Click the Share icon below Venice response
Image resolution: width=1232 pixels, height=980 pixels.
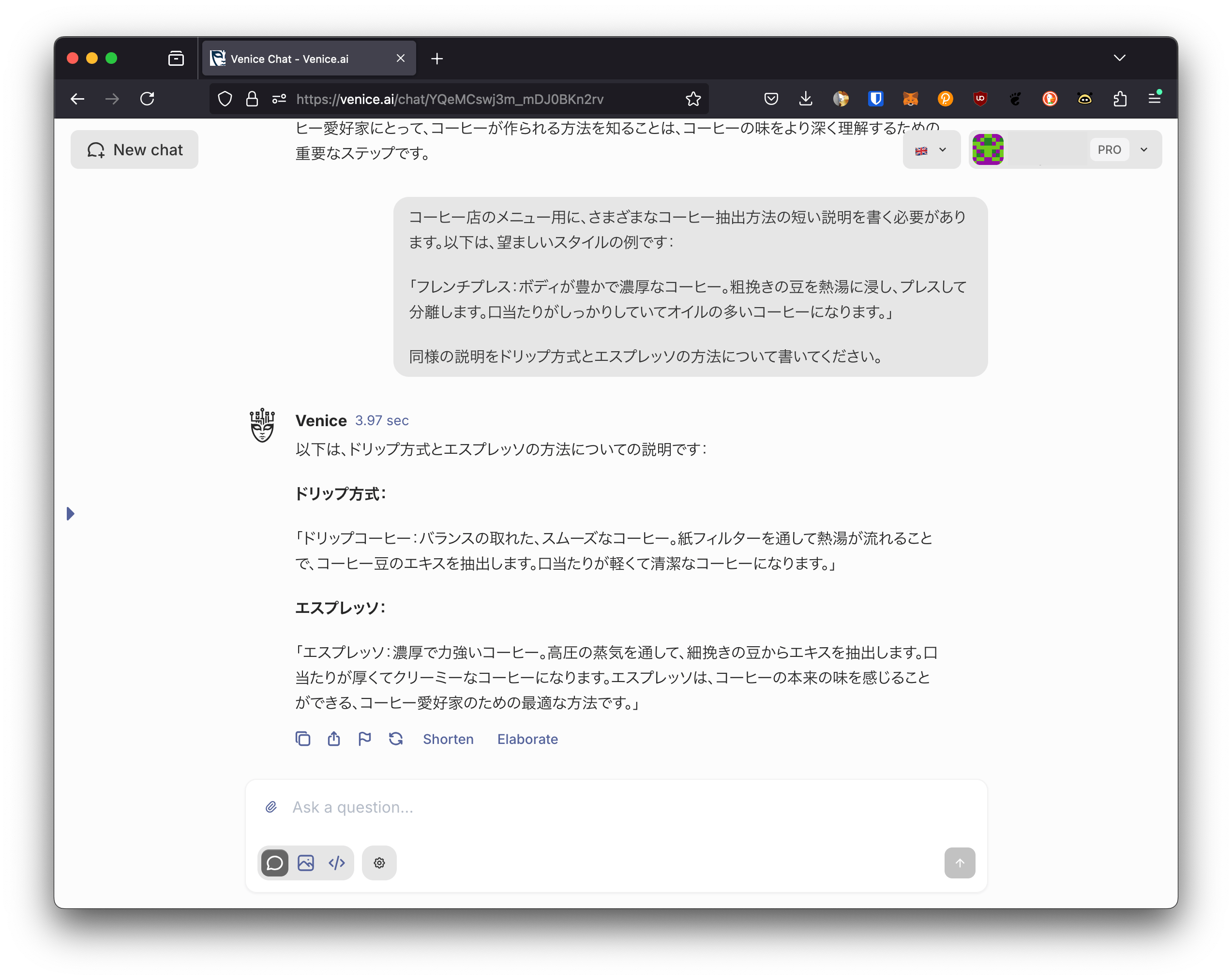[x=334, y=739]
